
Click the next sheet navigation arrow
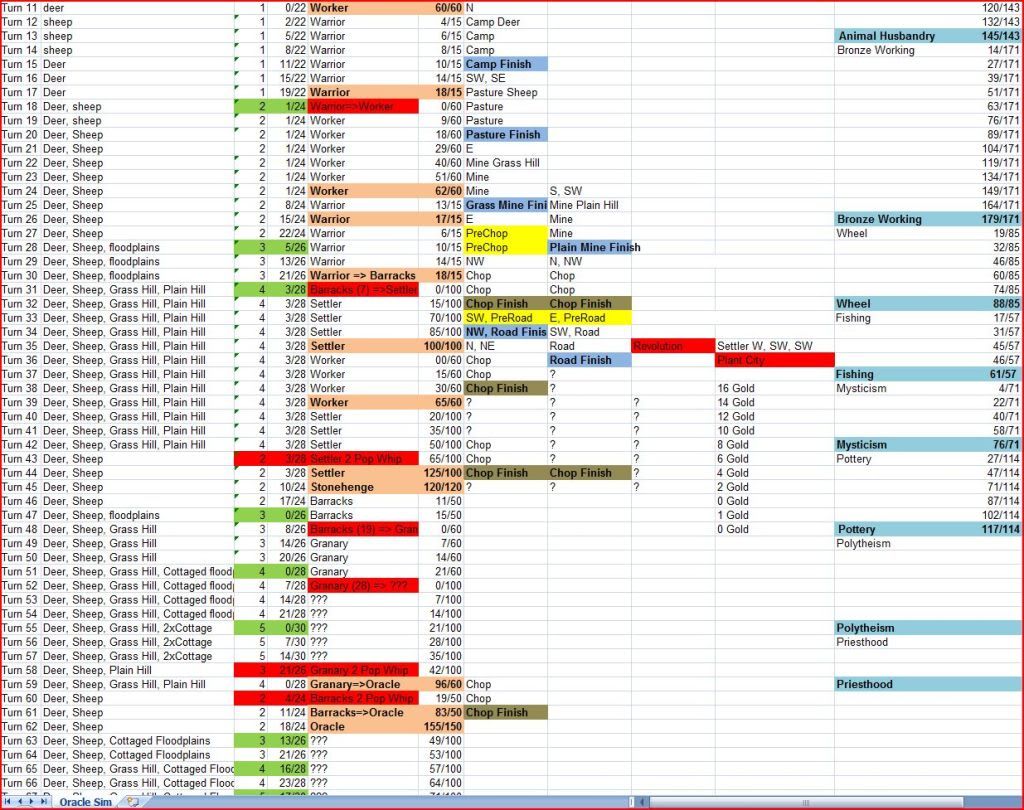[31, 802]
